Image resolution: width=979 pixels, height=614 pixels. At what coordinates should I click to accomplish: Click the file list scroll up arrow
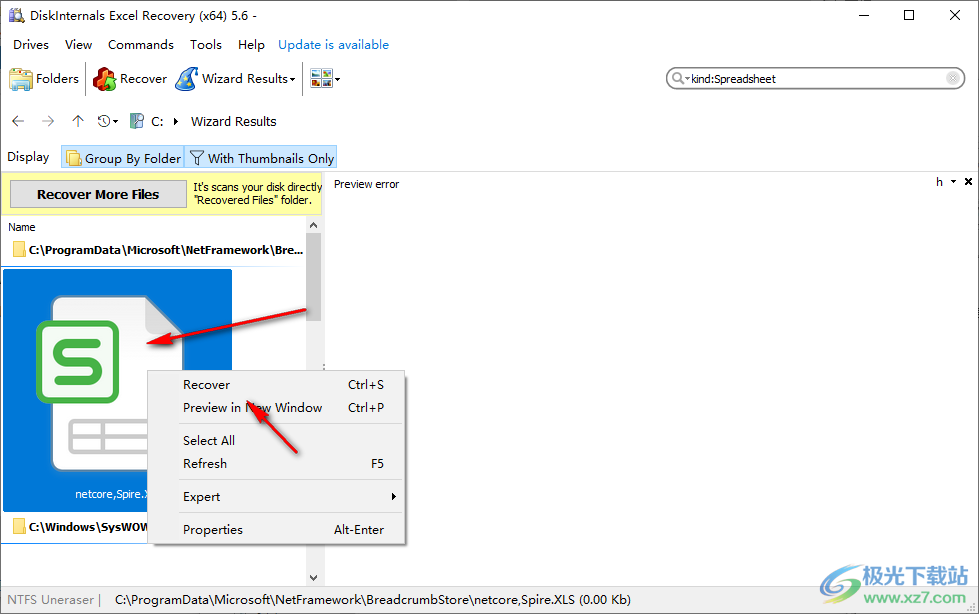313,225
